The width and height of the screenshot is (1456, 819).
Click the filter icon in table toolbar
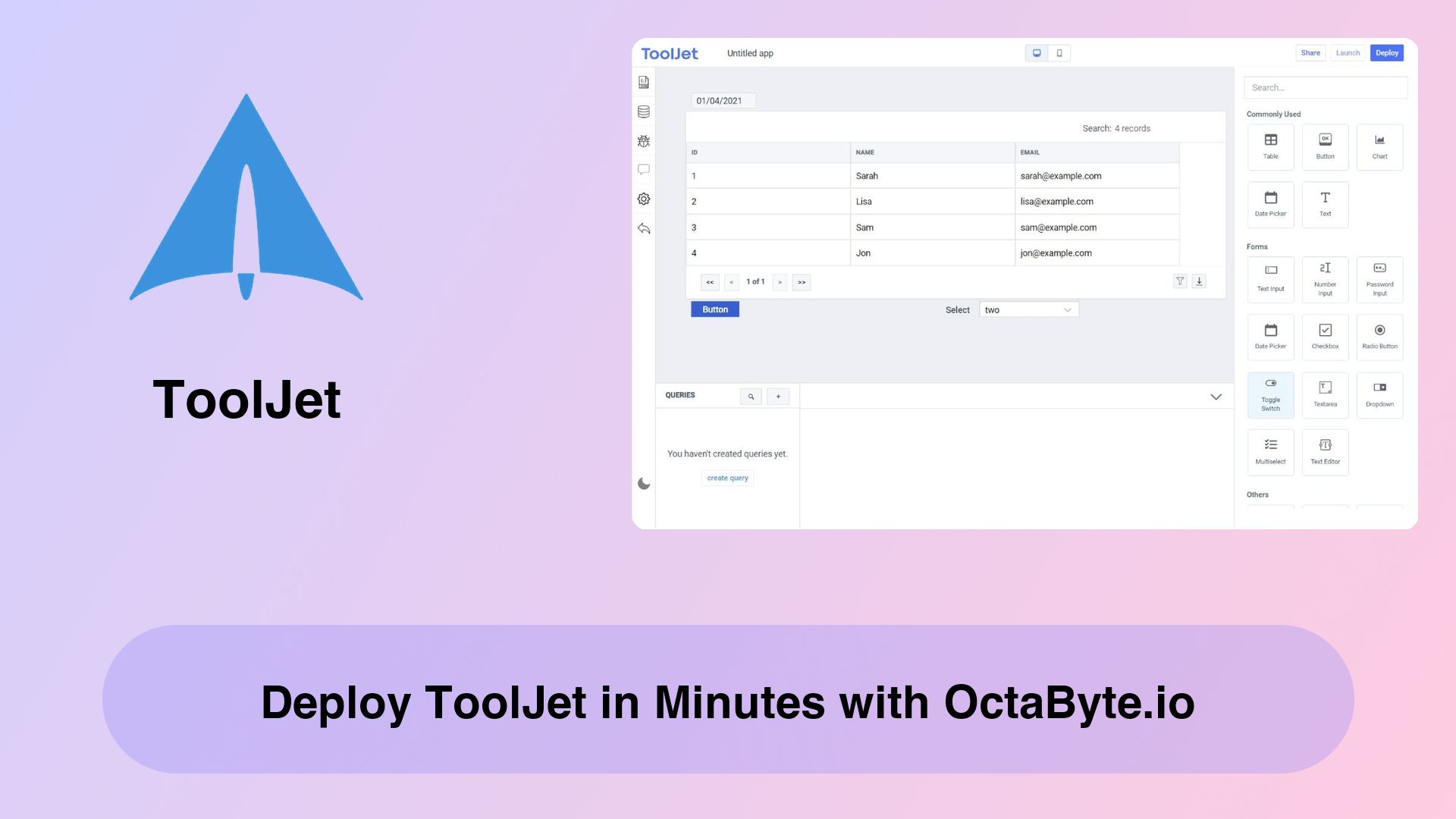pos(1180,281)
